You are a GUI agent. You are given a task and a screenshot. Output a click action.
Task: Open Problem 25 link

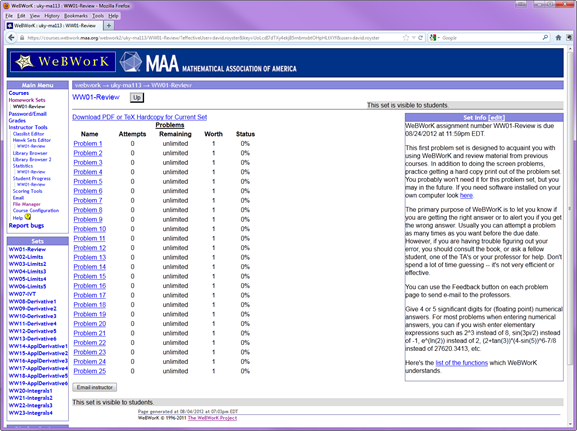[90, 371]
